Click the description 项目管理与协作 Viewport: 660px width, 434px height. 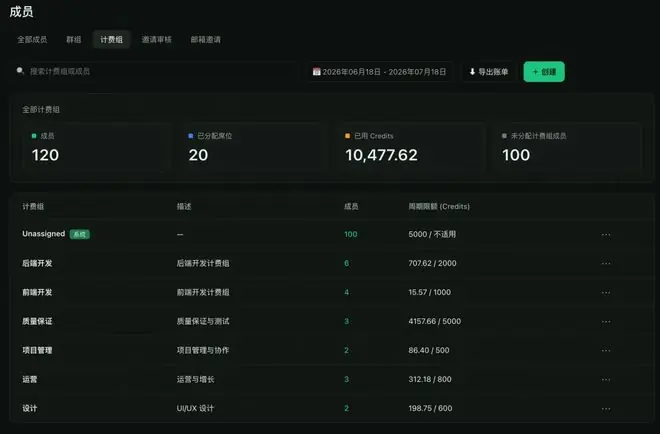click(x=203, y=350)
